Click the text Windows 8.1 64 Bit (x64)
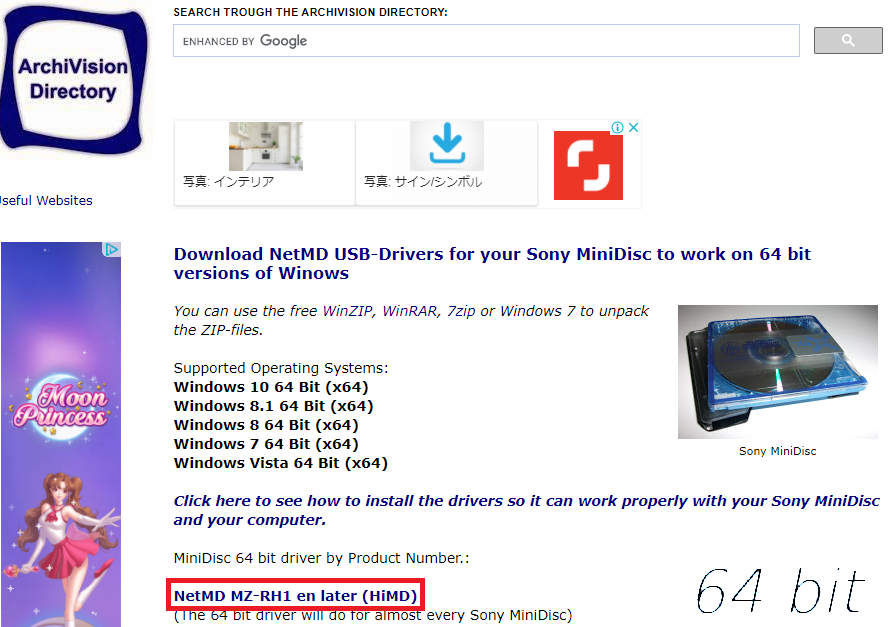The height and width of the screenshot is (627, 890). point(274,406)
